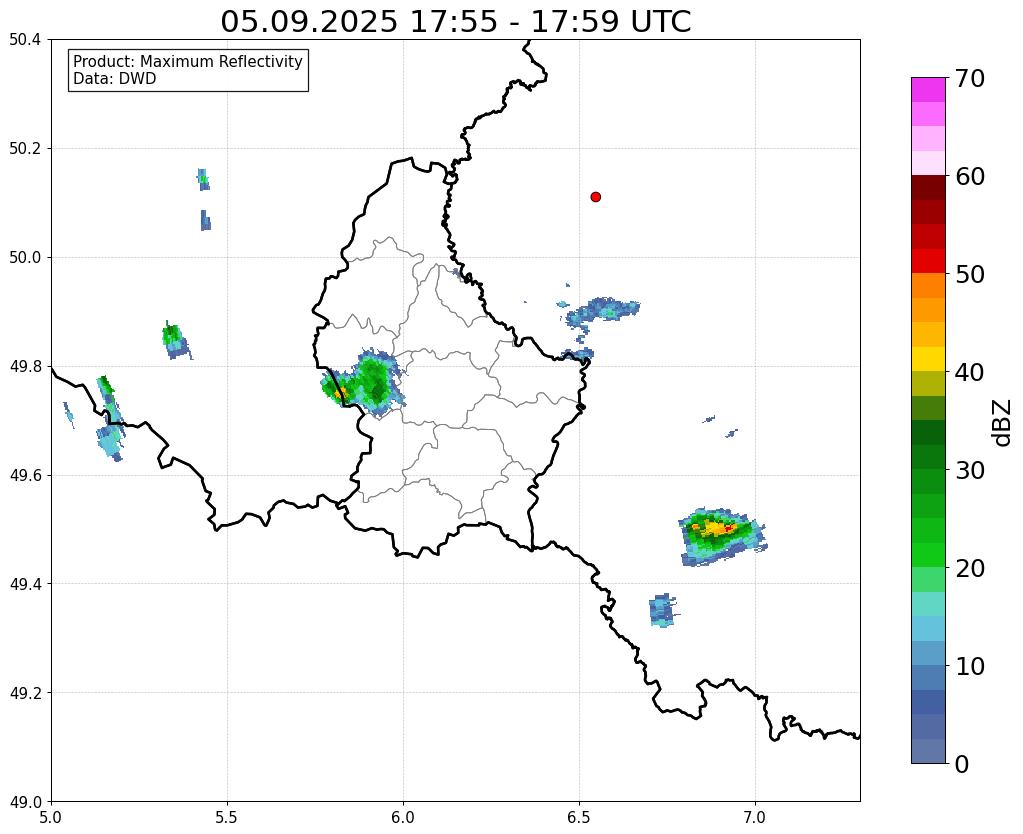
Task: Click the "Product: Maximum Reflectivity" label
Action: [188, 62]
